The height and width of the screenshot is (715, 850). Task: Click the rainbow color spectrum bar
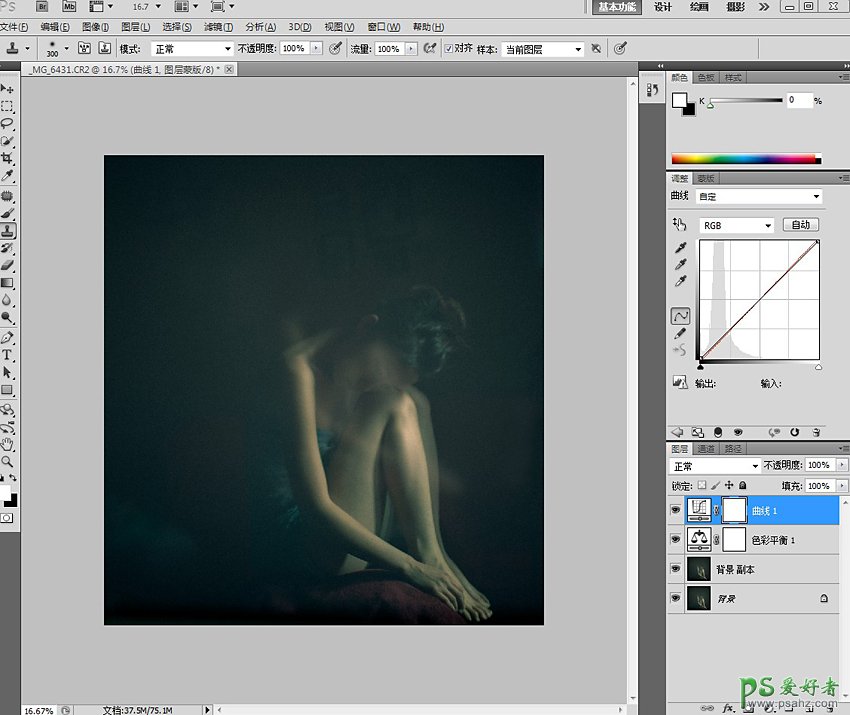(745, 158)
